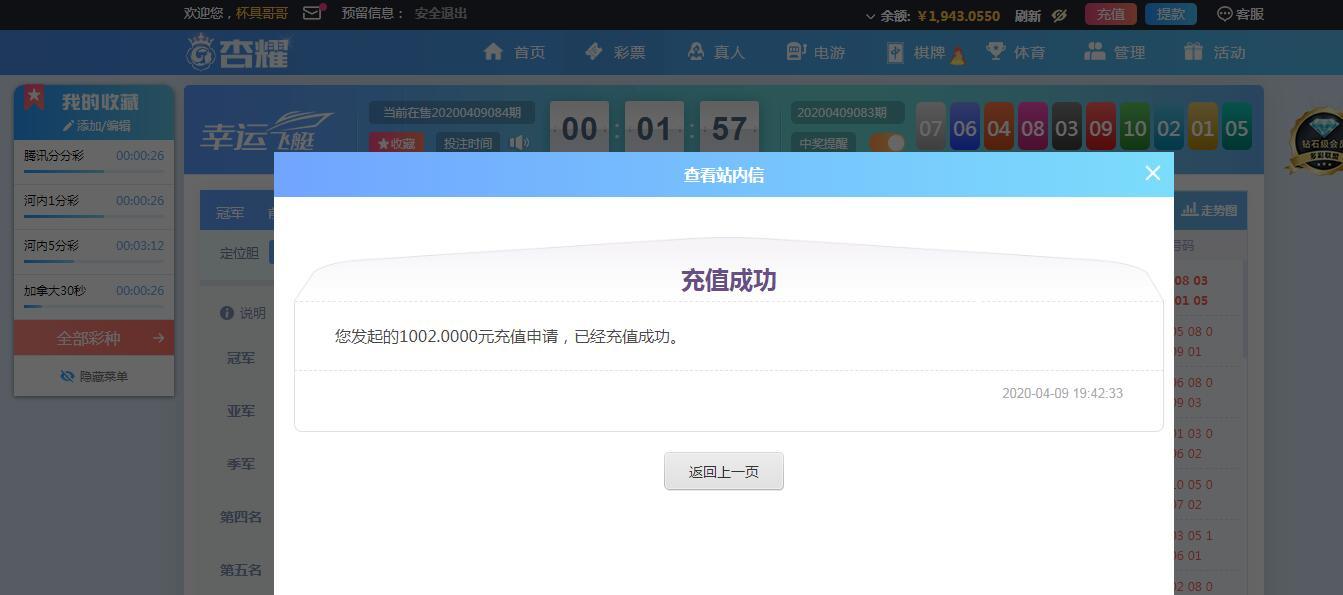Click the 幸运飞艇 game logo
This screenshot has width=1343, height=595.
[265, 132]
